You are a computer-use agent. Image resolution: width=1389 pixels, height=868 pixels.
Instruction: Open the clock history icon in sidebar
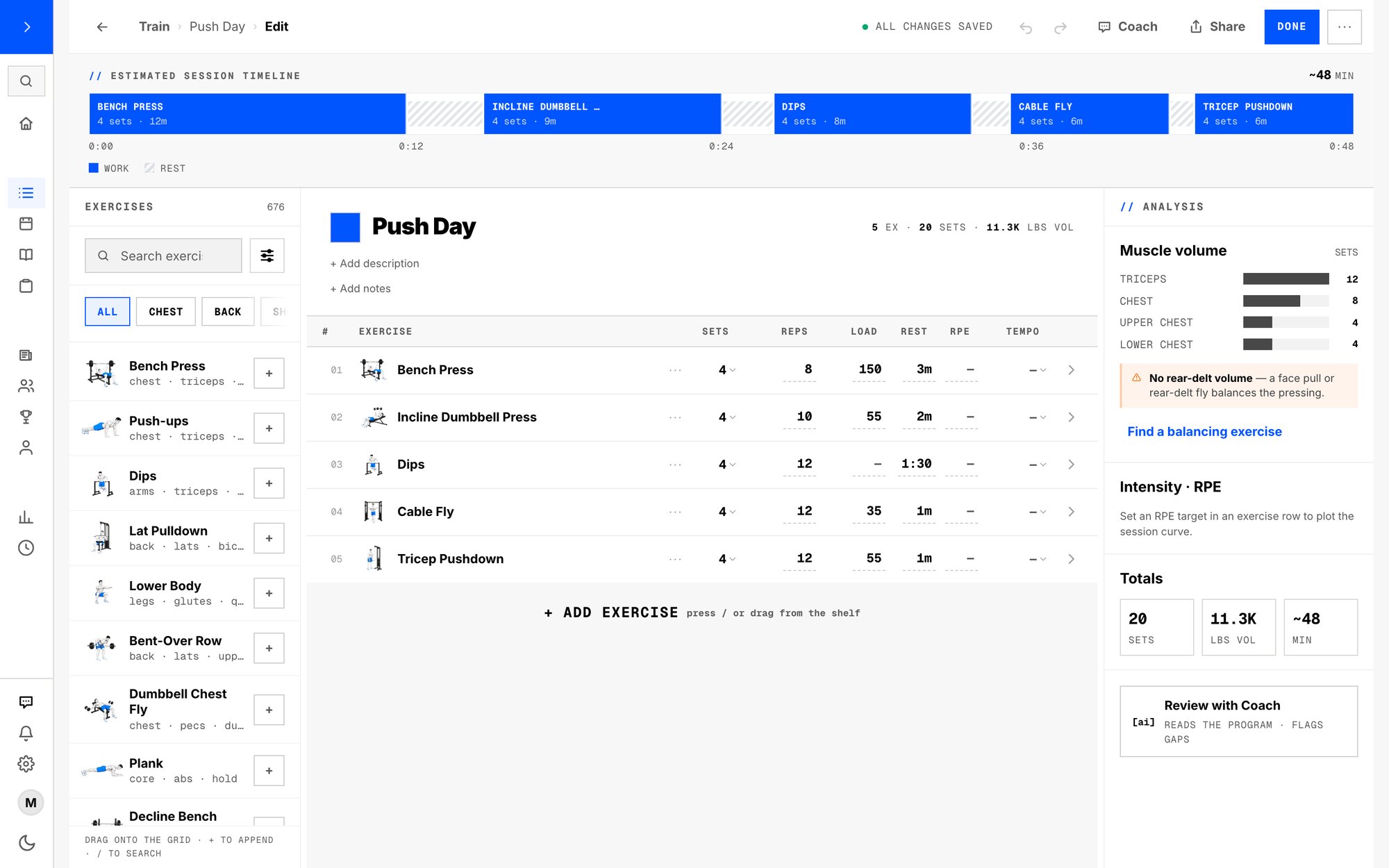(26, 548)
